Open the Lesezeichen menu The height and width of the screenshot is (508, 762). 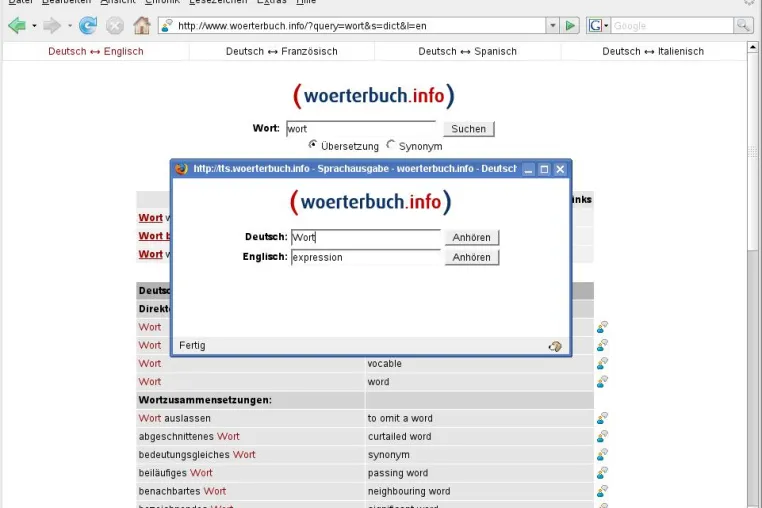point(218,2)
